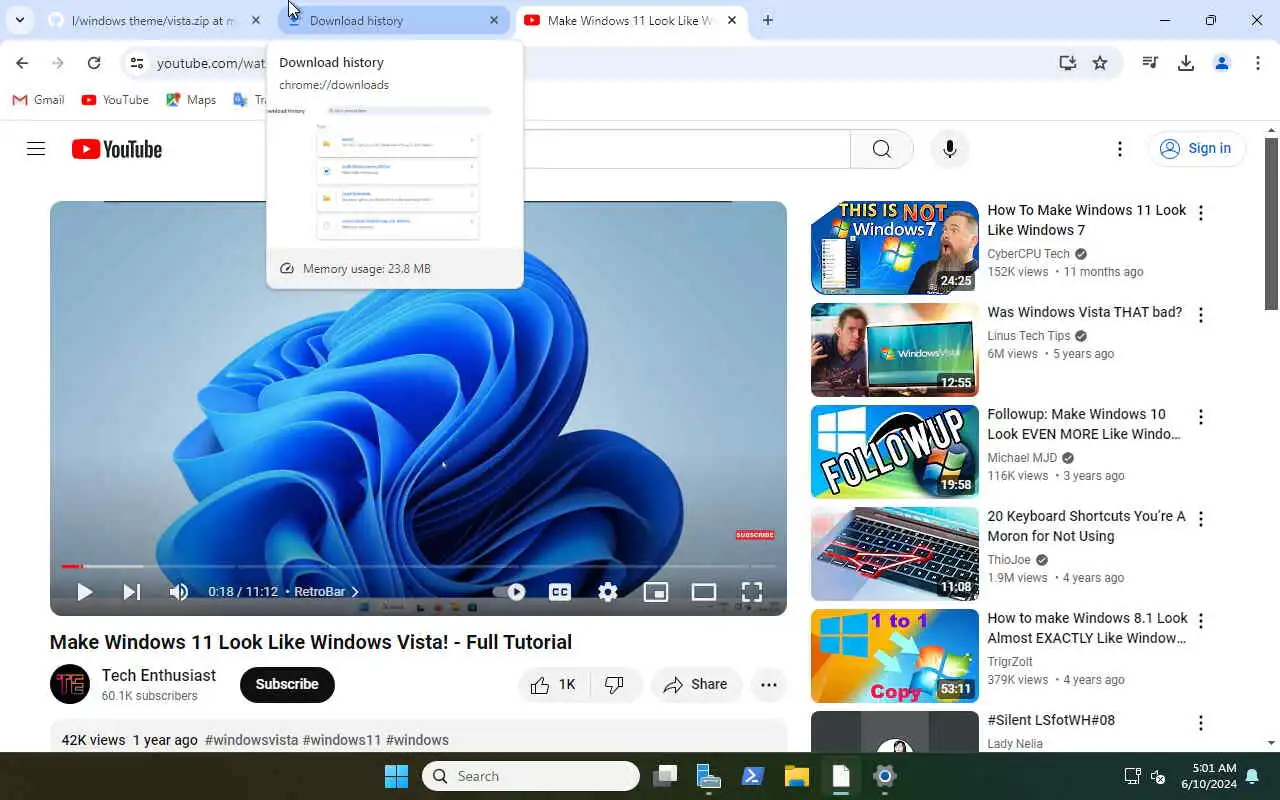Open options menu for Linus Tech Tips video
The width and height of the screenshot is (1280, 800).
pyautogui.click(x=1201, y=315)
